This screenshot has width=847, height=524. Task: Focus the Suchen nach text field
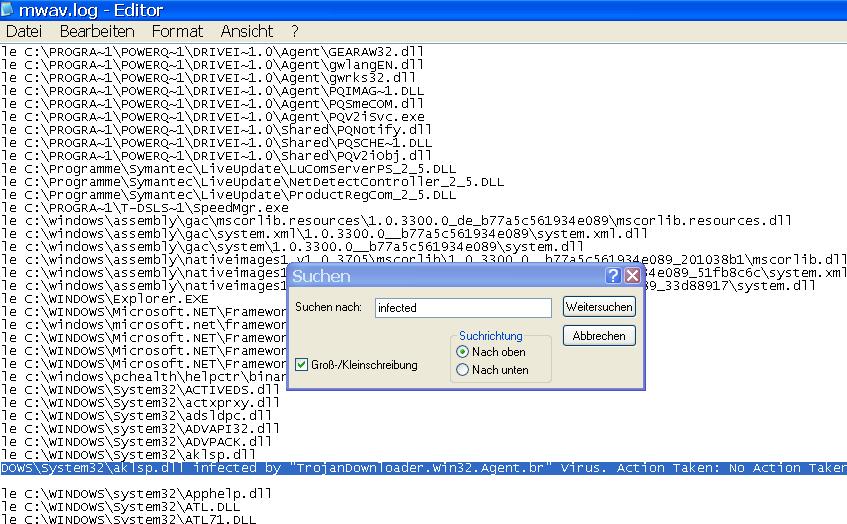462,308
